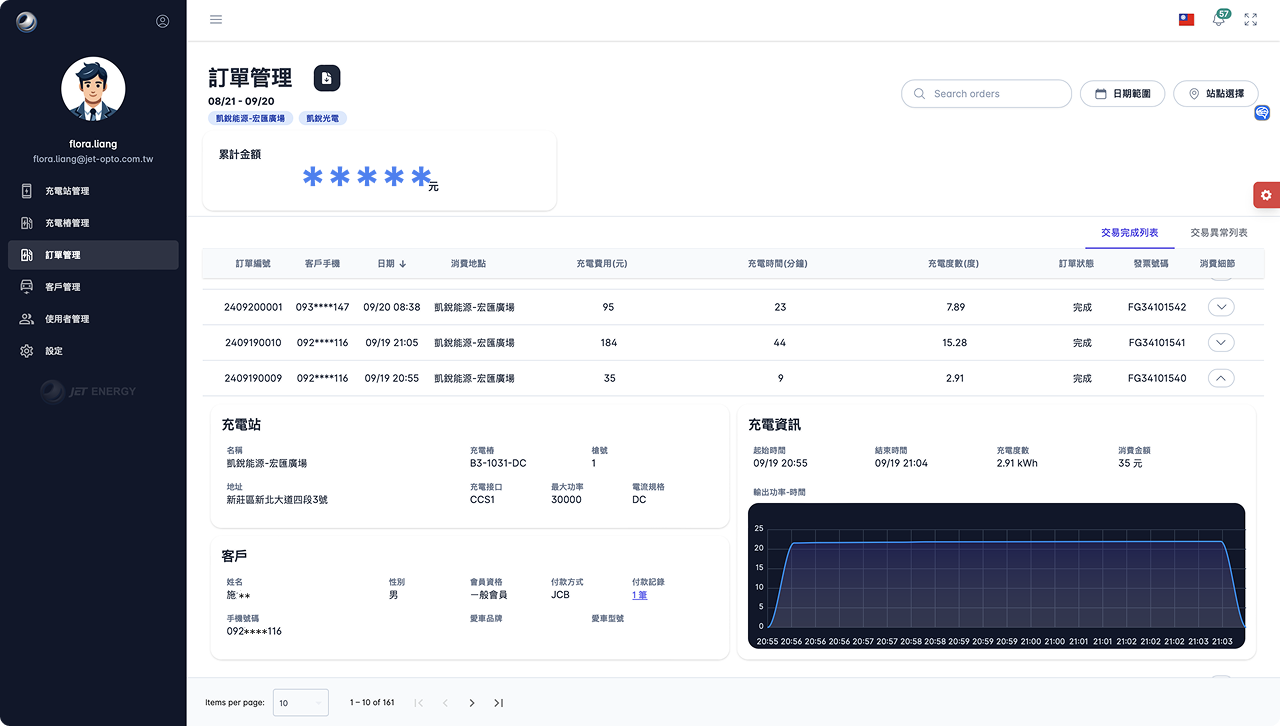Switch to the 交易完成列表 tab

pyautogui.click(x=1130, y=233)
